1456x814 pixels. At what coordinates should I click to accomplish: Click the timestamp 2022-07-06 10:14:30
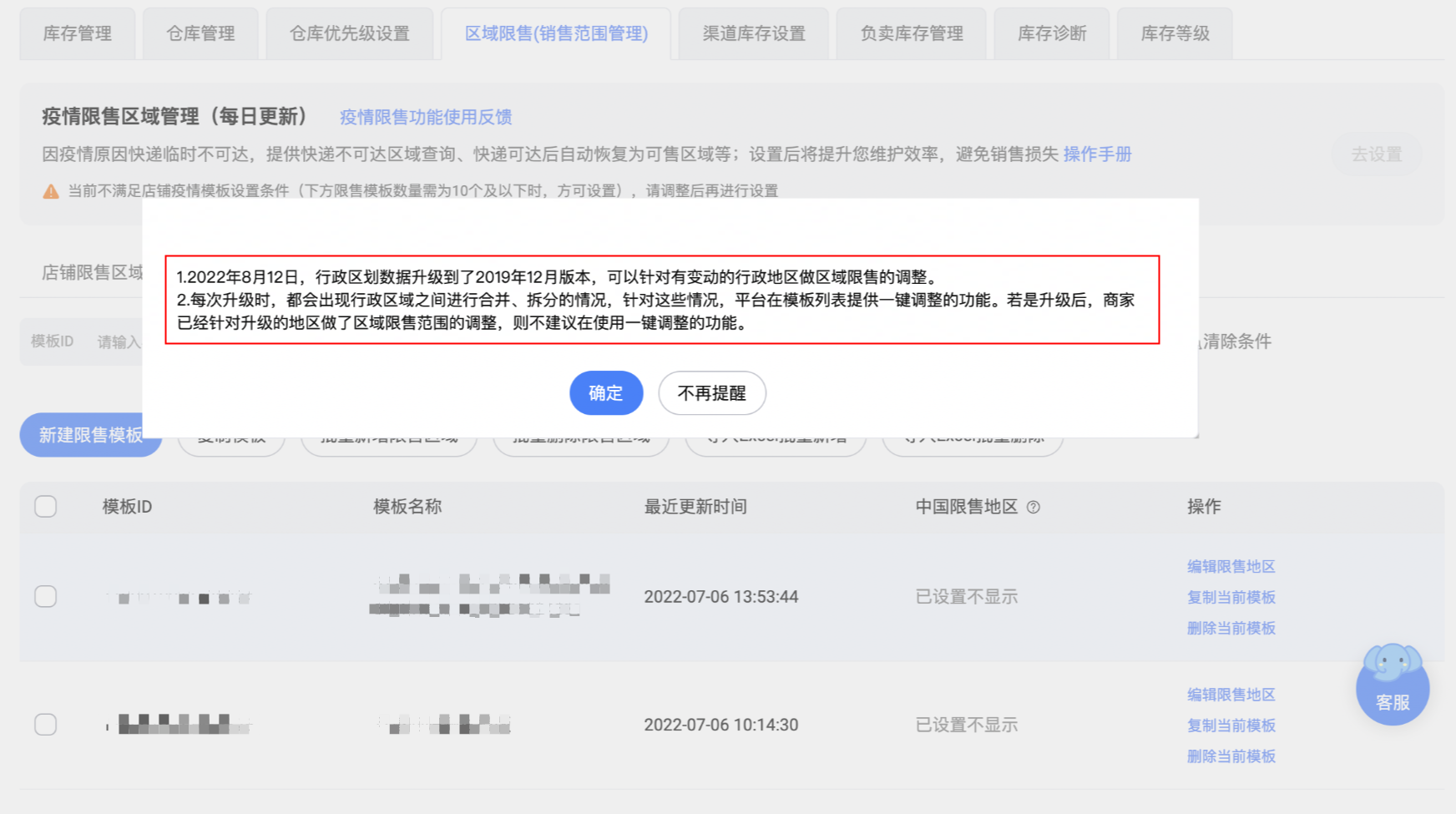click(721, 725)
